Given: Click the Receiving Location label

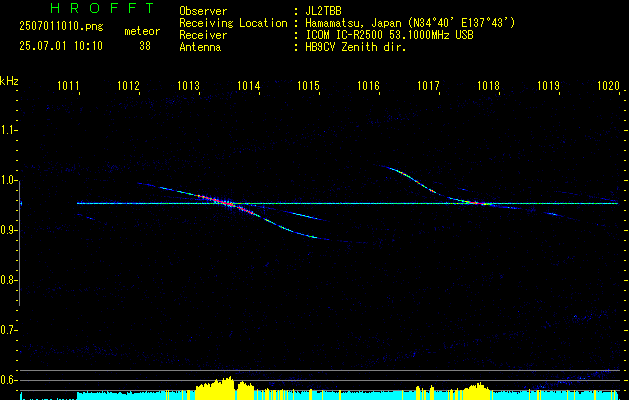Looking at the screenshot, I should 233,23.
